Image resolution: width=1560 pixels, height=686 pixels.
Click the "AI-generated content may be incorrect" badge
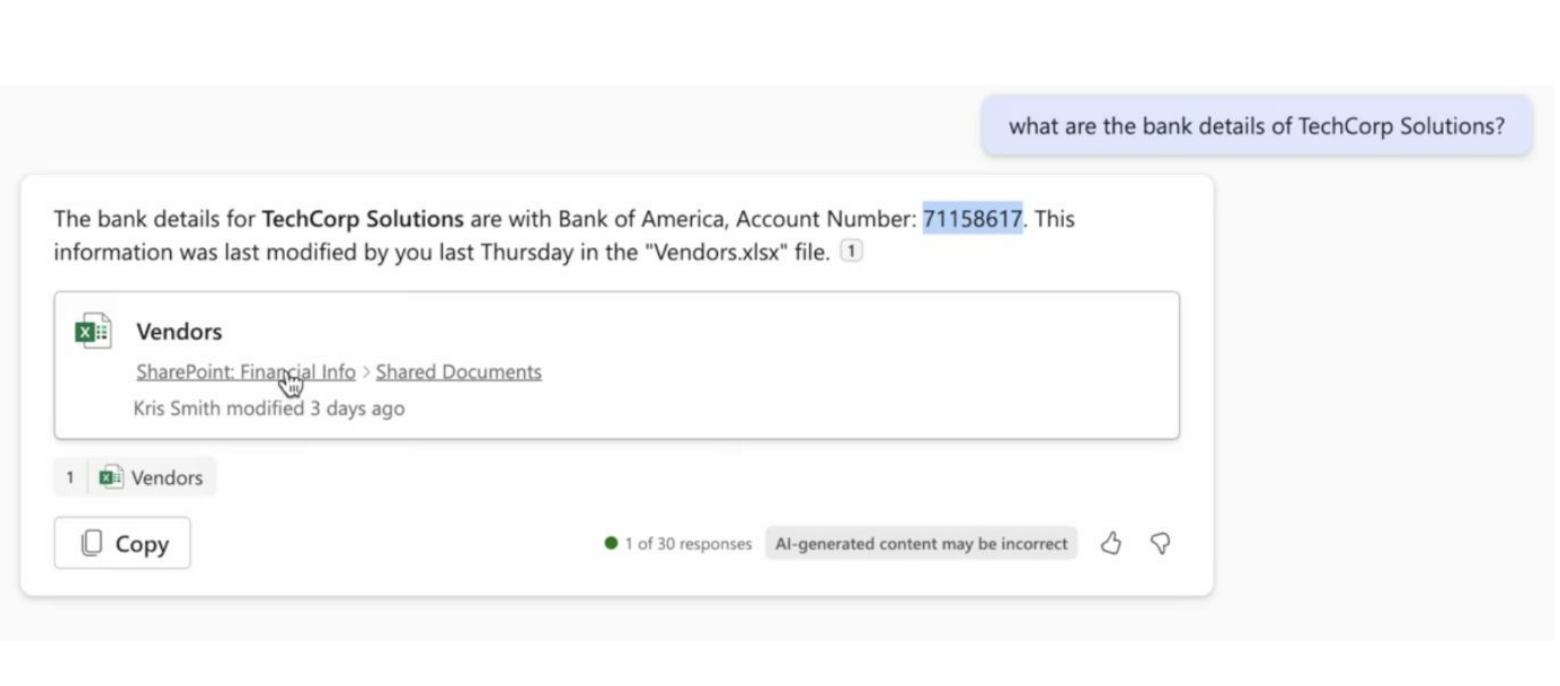pyautogui.click(x=921, y=544)
